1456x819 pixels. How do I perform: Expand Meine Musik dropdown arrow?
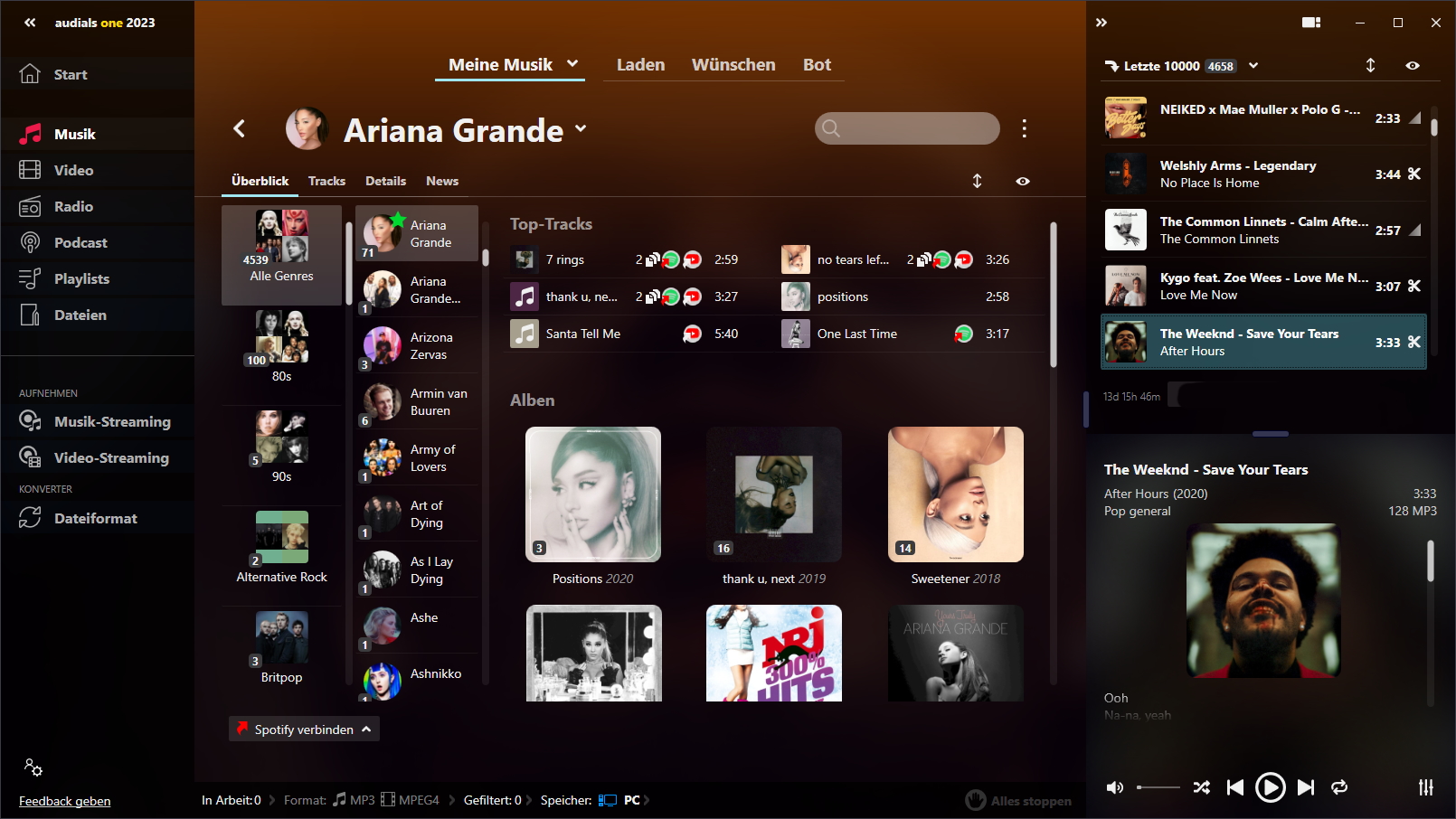572,63
